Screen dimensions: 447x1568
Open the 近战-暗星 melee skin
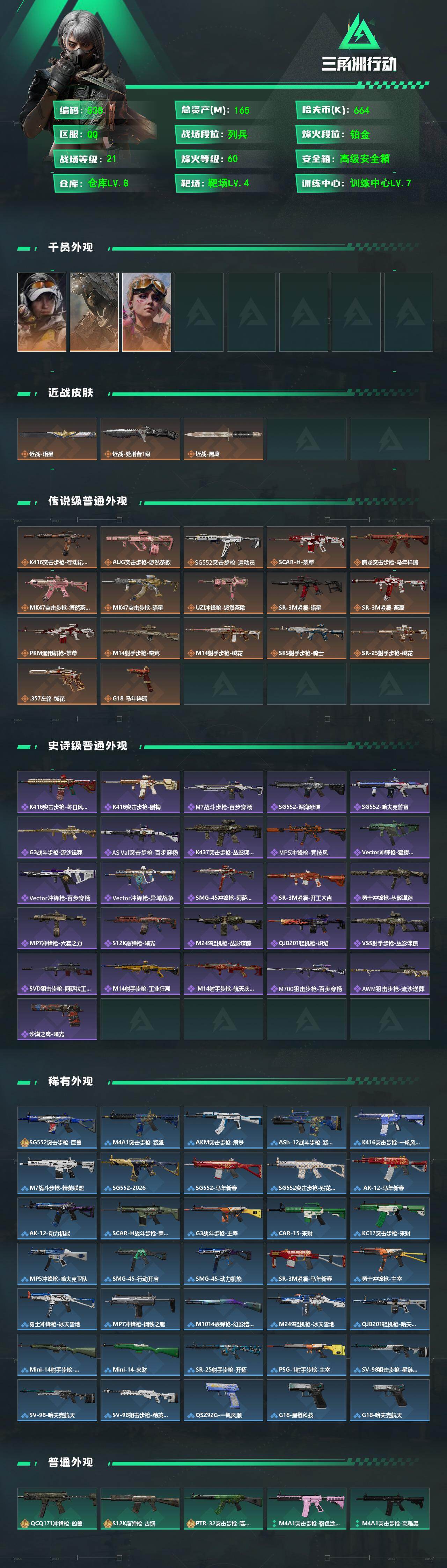57,439
